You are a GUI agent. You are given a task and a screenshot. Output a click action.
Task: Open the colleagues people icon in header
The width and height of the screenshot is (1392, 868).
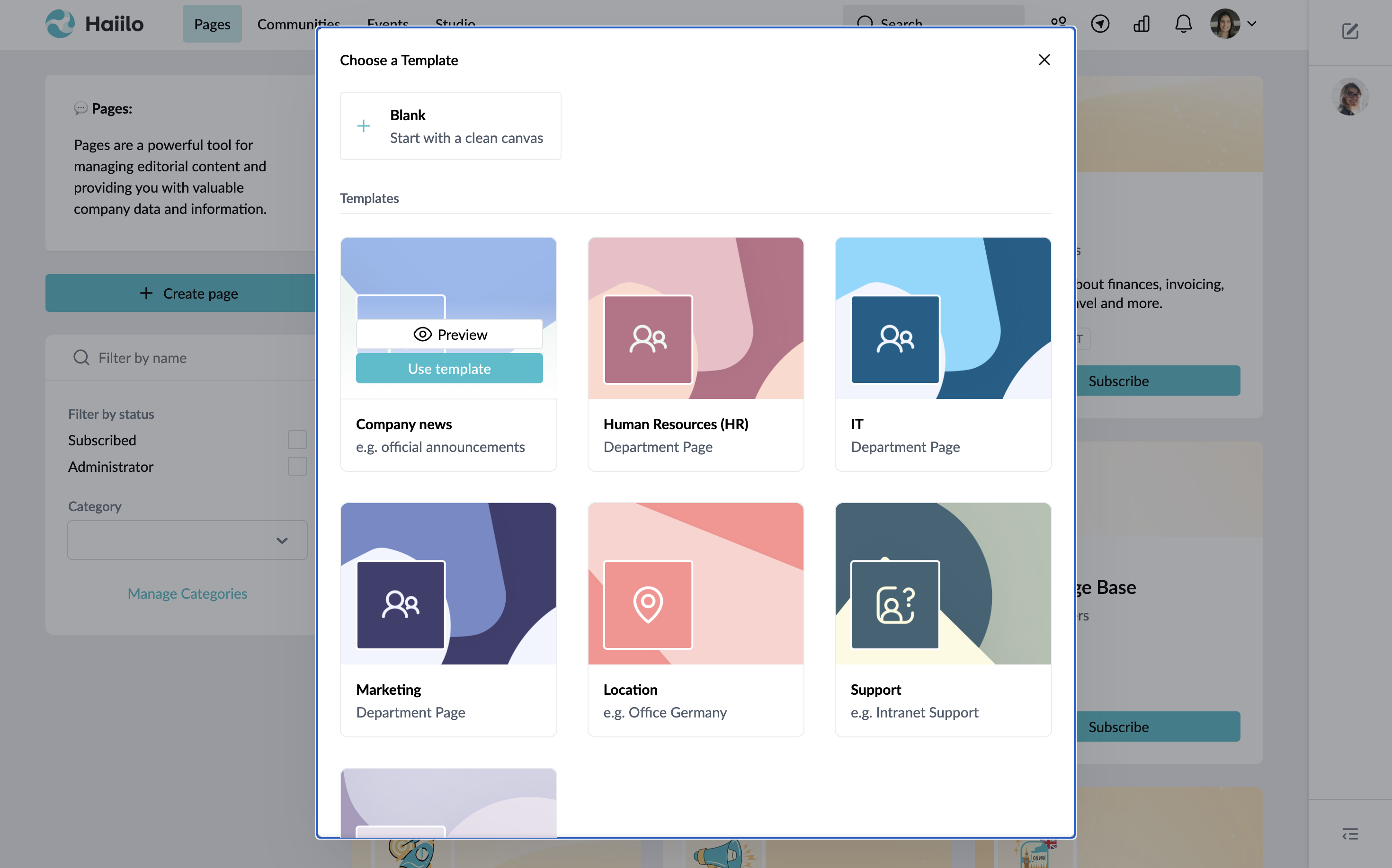point(1058,22)
